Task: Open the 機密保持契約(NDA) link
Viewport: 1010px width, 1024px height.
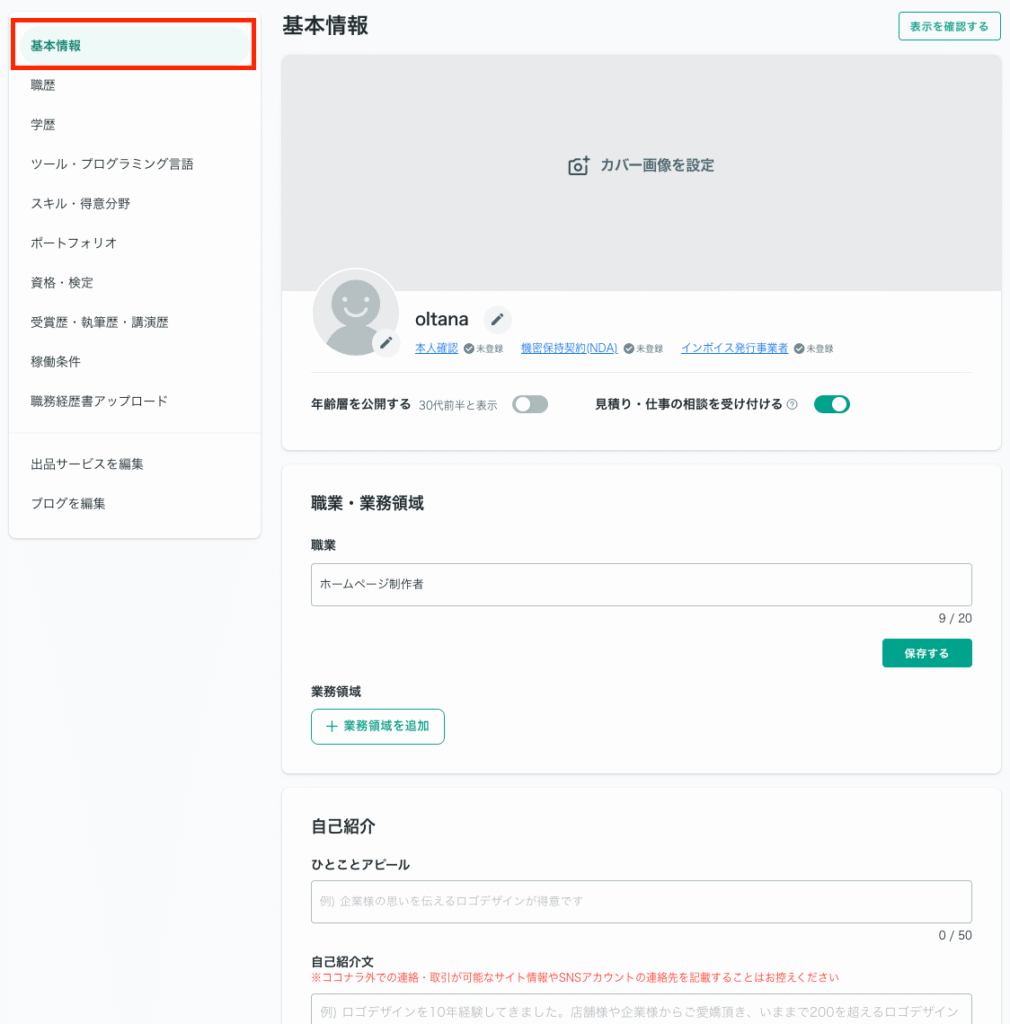Action: tap(569, 348)
